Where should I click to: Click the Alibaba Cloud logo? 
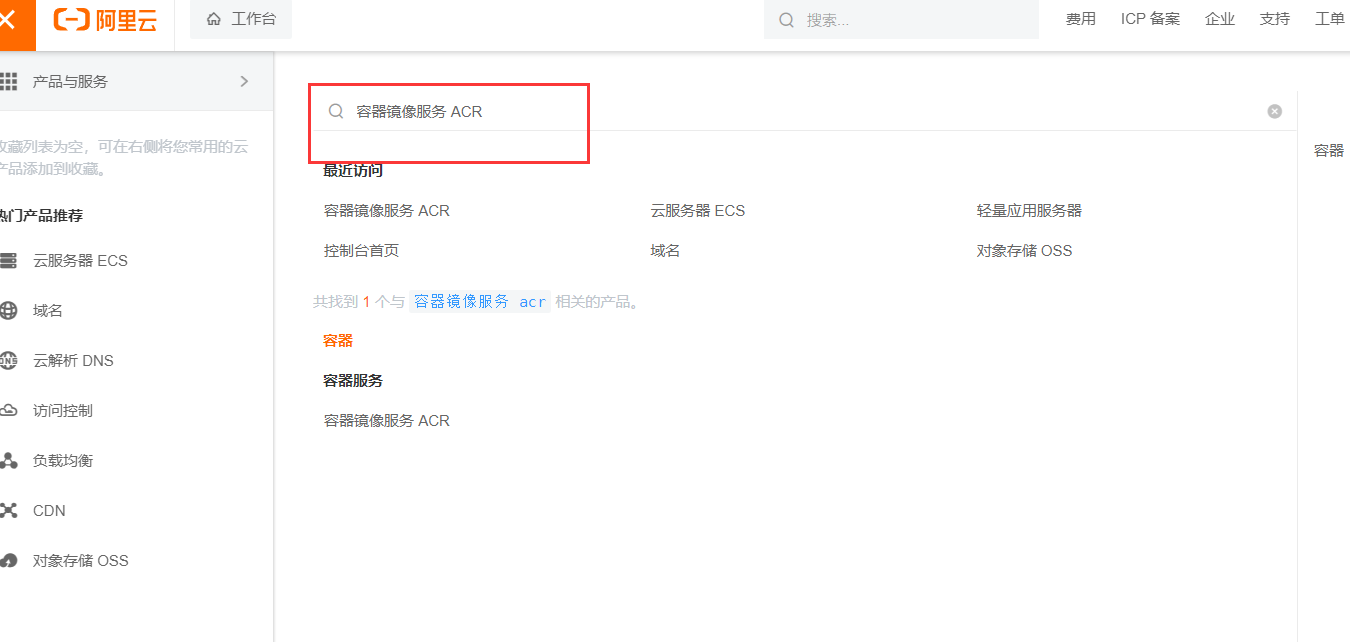[105, 20]
